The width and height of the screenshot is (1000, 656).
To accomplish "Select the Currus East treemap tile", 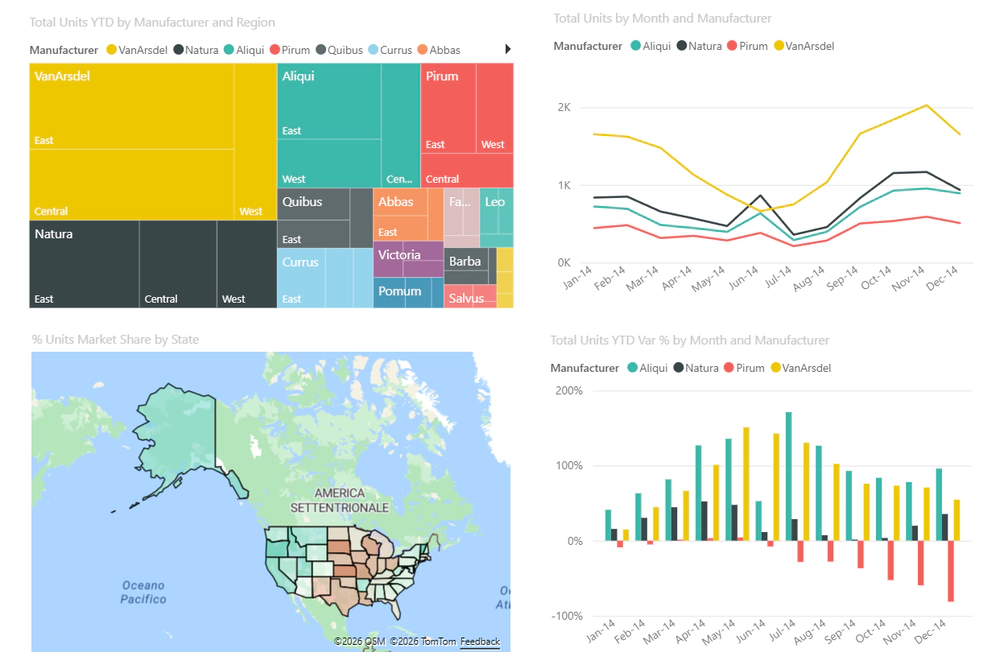I will pos(301,278).
